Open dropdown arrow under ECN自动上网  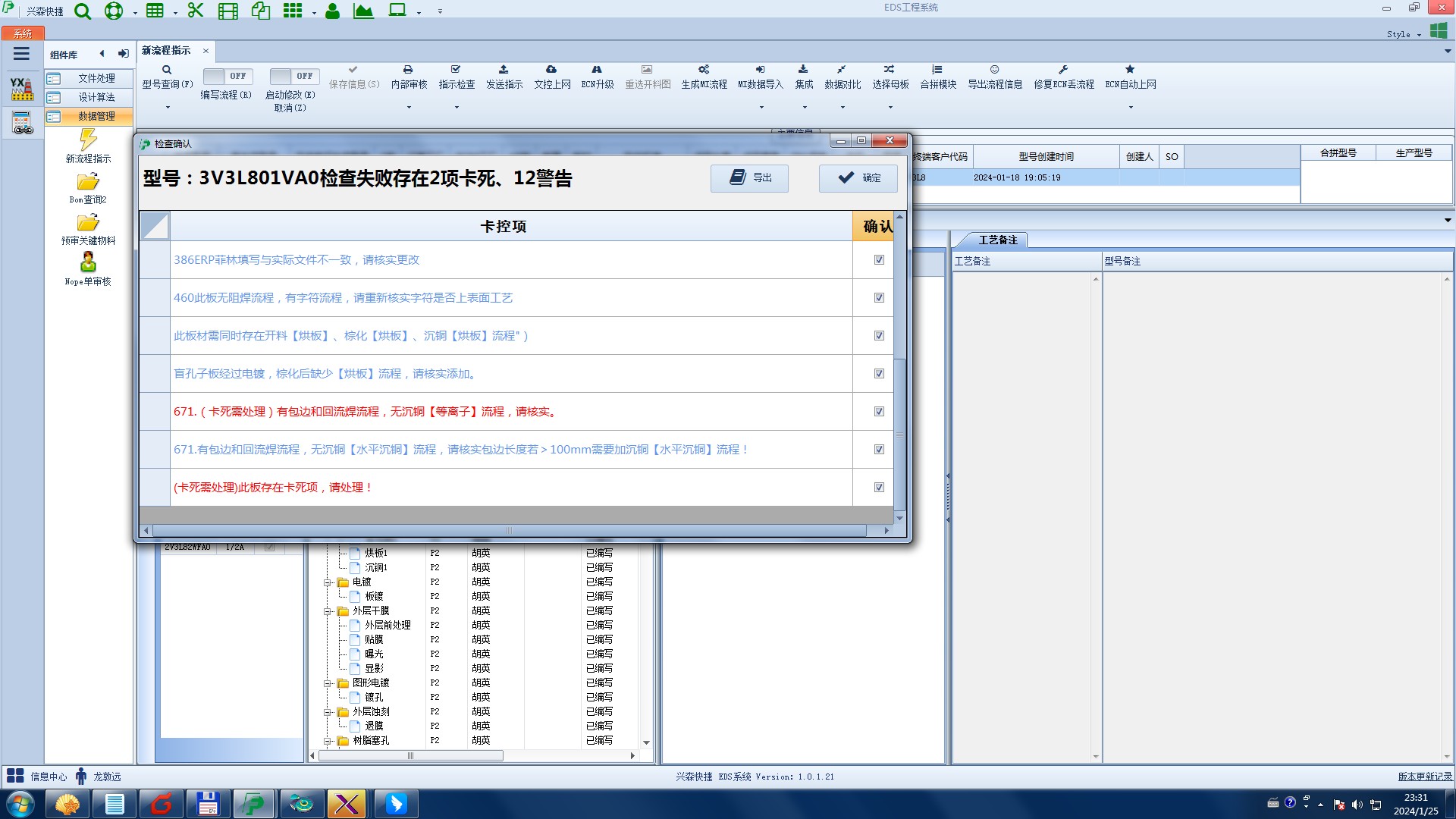click(1131, 108)
